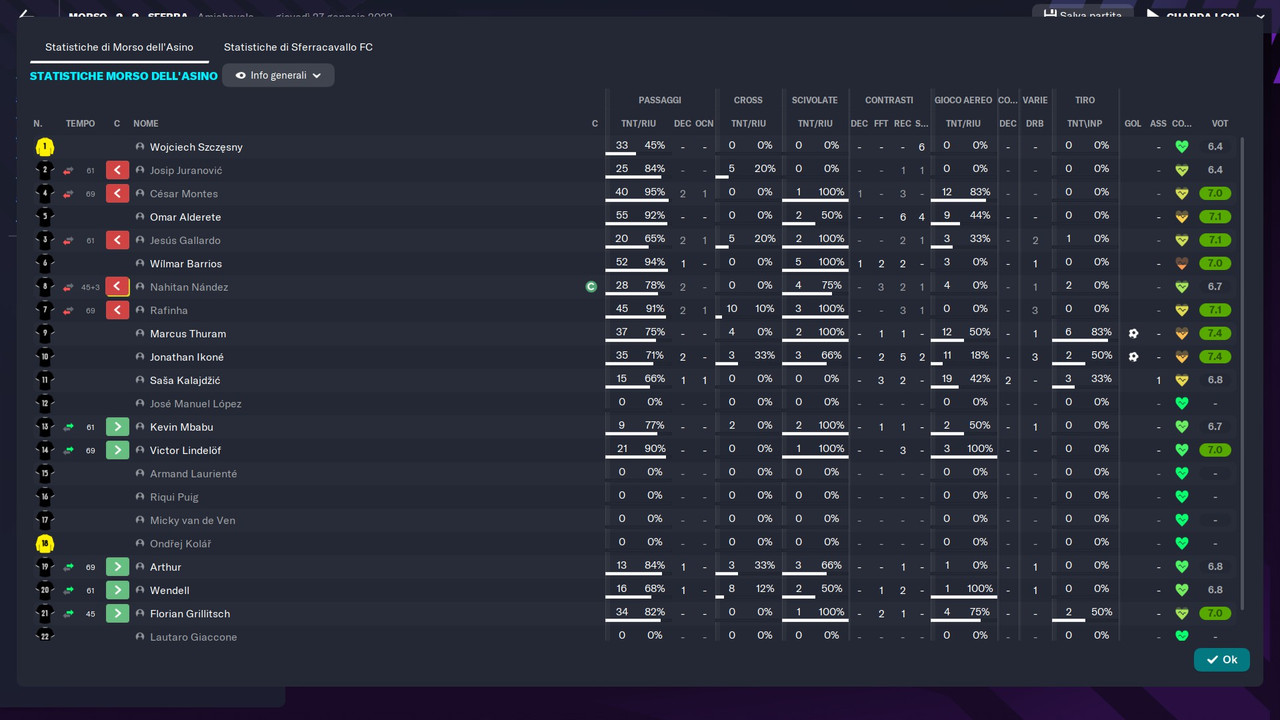
Task: Click the red substitution arrow for Rafinha
Action: 118,310
